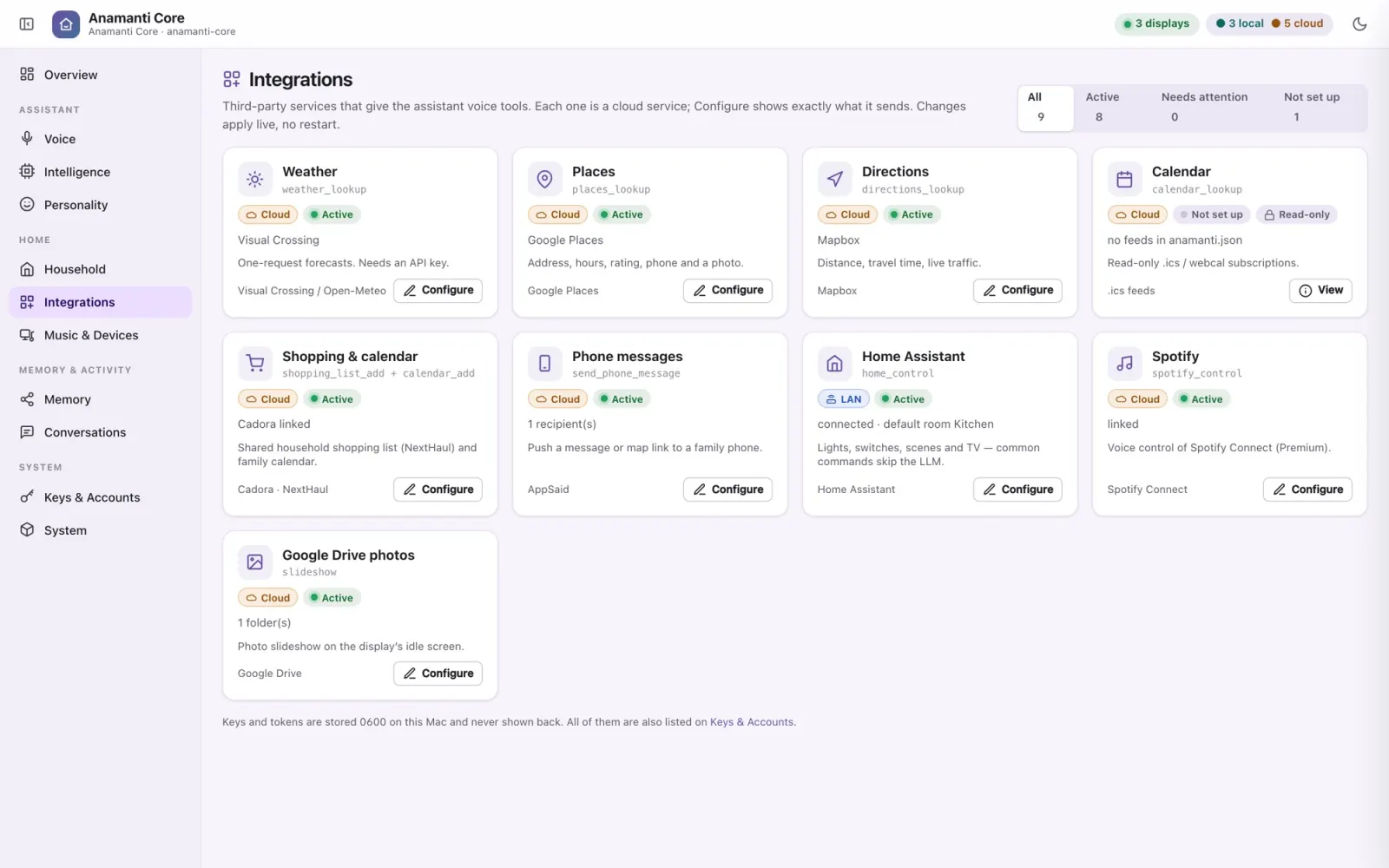Click the Directions card arrow icon
This screenshot has height=868, width=1389.
pyautogui.click(x=835, y=180)
